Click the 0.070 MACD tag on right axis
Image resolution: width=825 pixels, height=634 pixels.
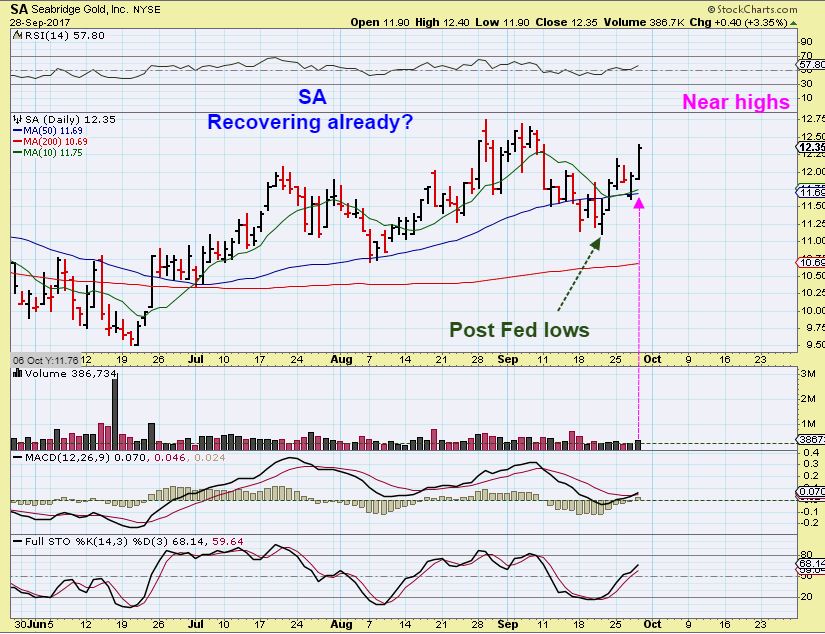[x=811, y=491]
